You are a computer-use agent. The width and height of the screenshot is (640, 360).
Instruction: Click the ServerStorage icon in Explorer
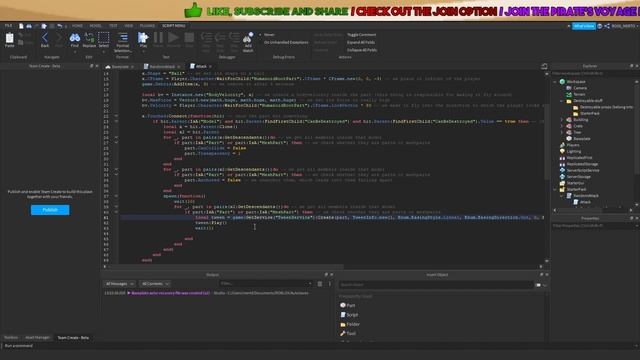point(562,177)
